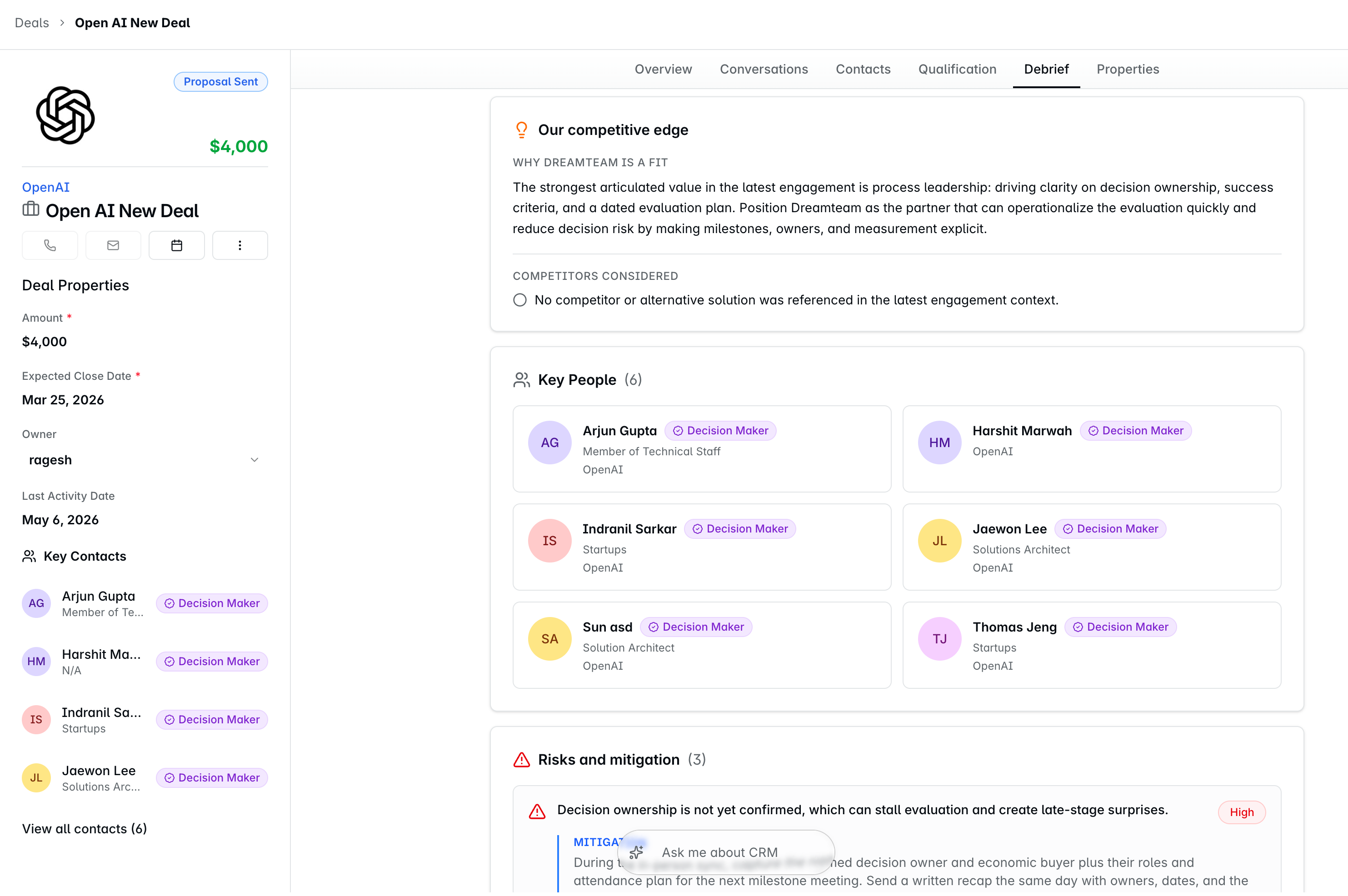Image resolution: width=1348 pixels, height=896 pixels.
Task: Click the HM avatar in Key People
Action: [x=939, y=442]
